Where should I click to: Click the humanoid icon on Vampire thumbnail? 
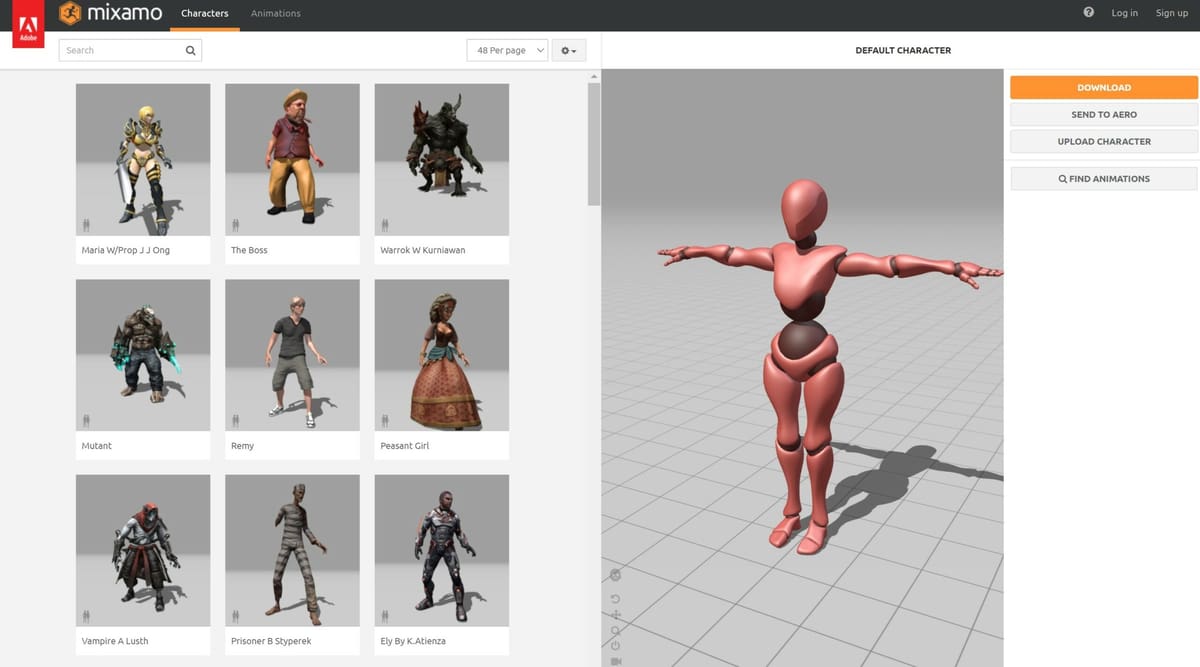point(87,615)
